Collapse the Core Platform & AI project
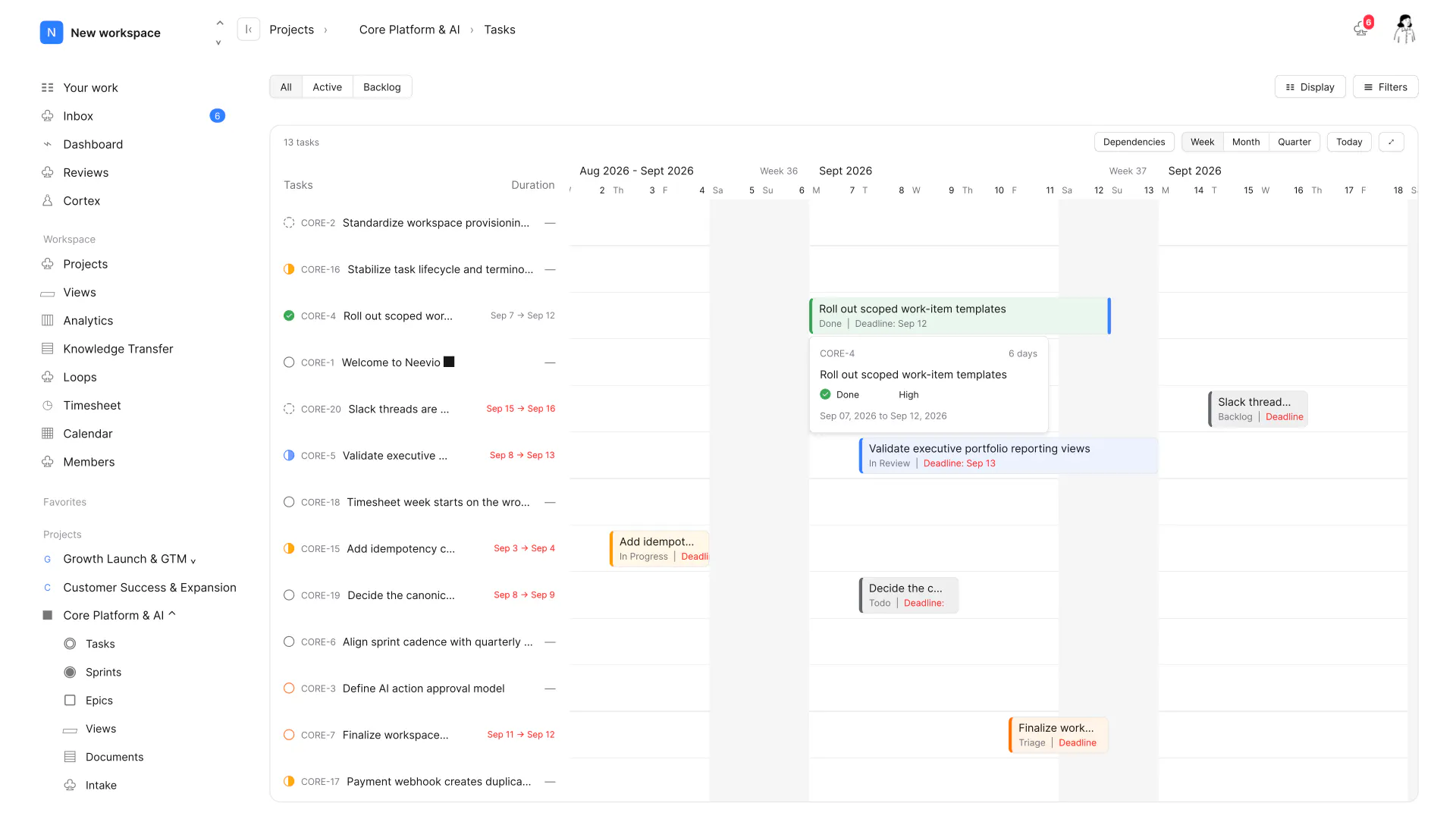Image resolution: width=1456 pixels, height=819 pixels. [x=172, y=614]
